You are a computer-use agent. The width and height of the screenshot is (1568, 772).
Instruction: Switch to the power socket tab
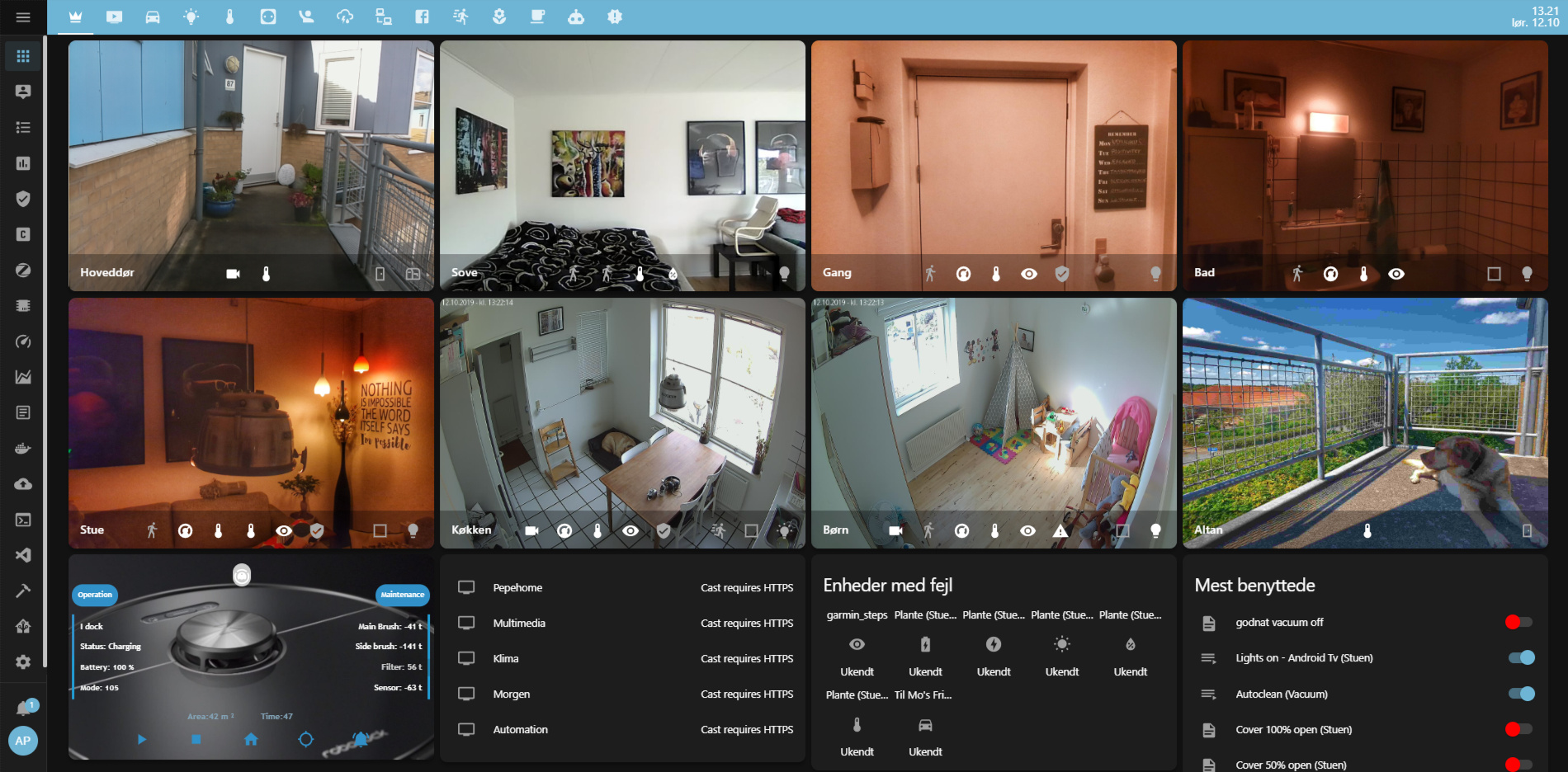[x=268, y=16]
